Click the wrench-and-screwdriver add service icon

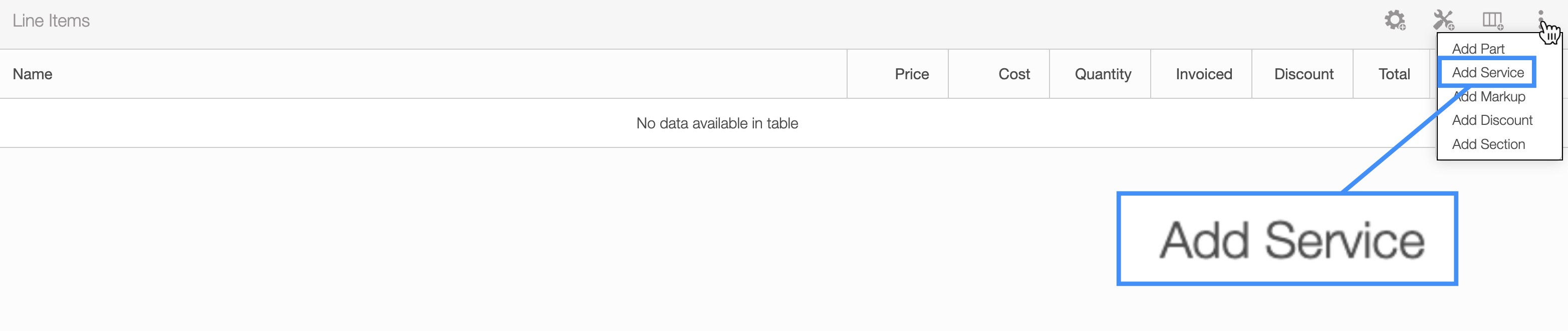click(x=1443, y=20)
